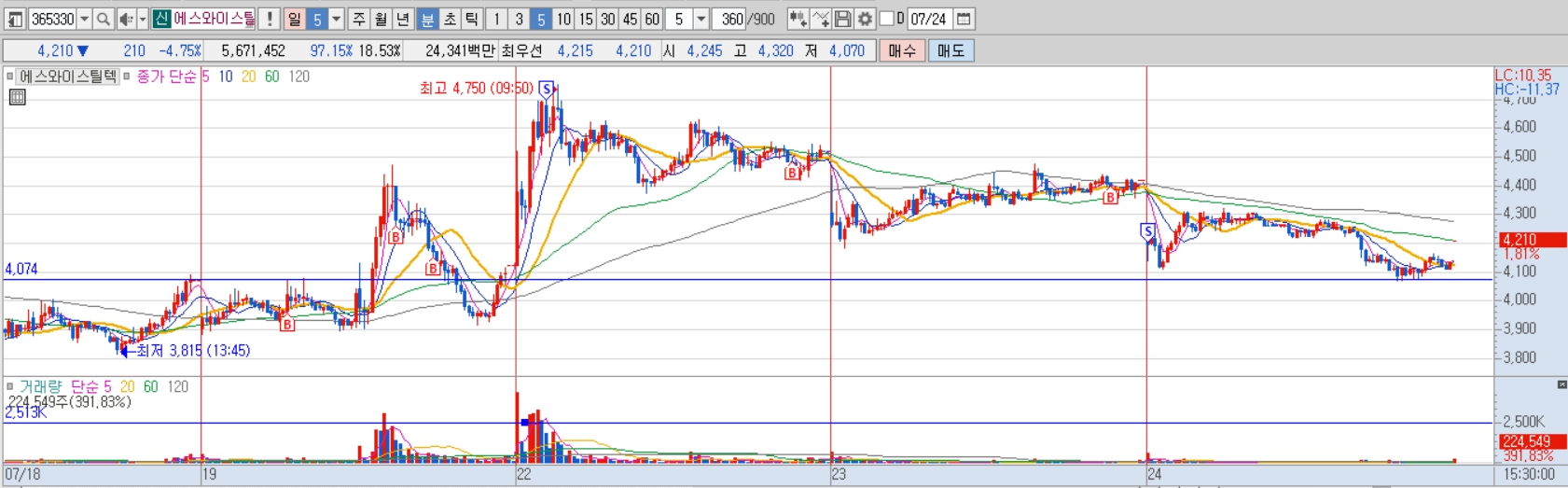Select 년 yearly chart period
Image resolution: width=1568 pixels, height=488 pixels.
pyautogui.click(x=403, y=19)
